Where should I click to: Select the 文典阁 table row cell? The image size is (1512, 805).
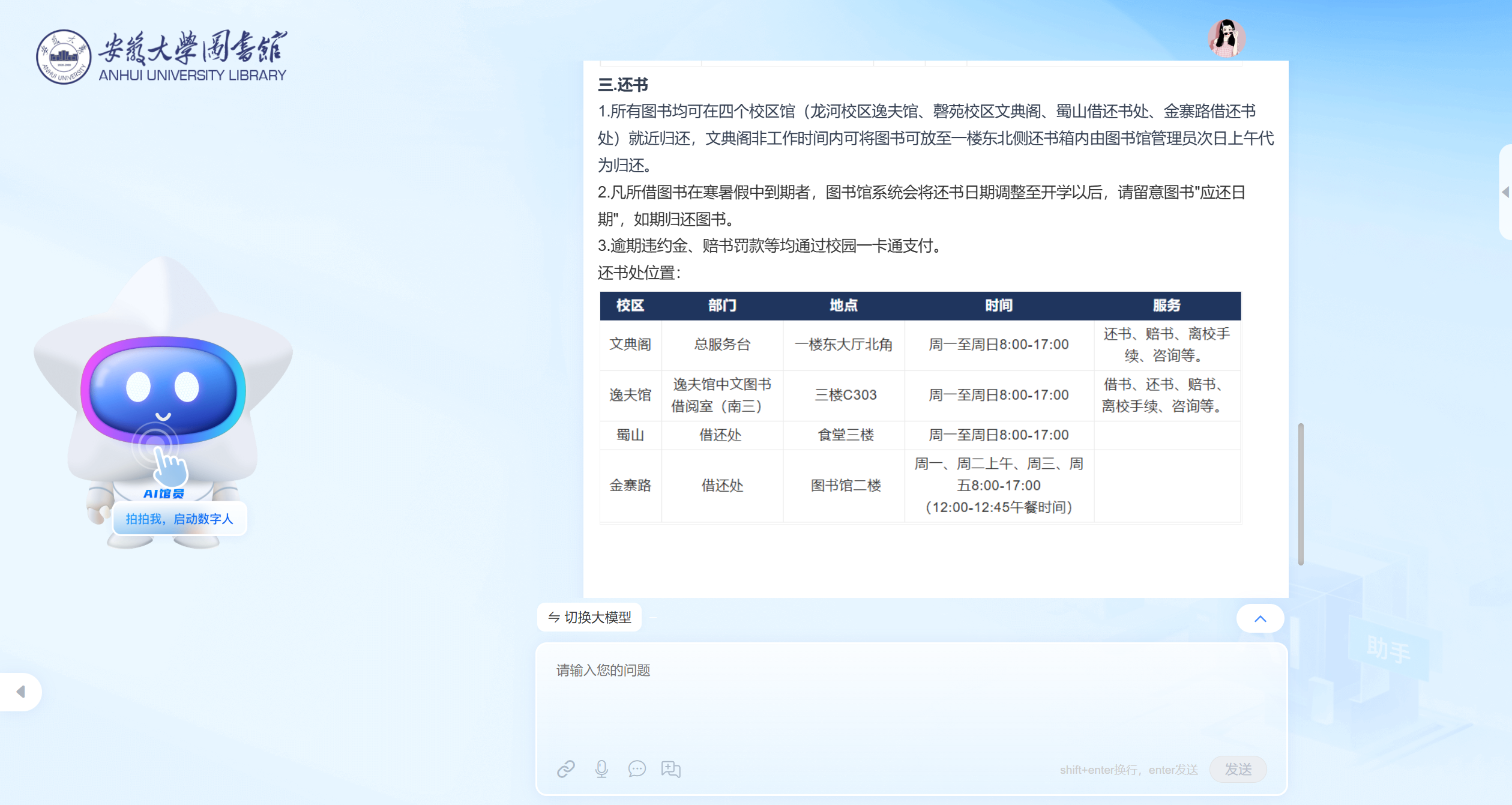(x=630, y=345)
